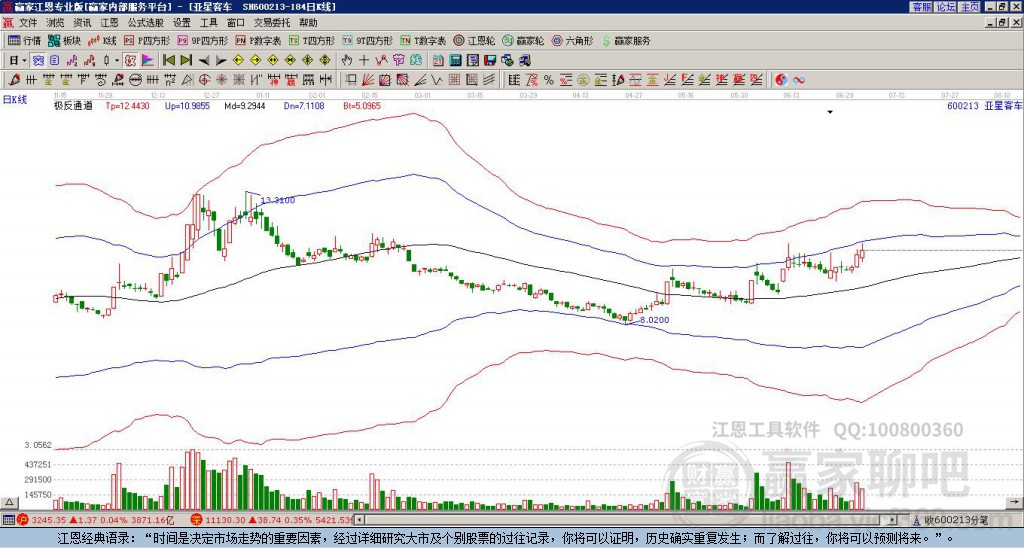Select the circle with horizontal line tool
1024x548 pixels.
click(x=135, y=80)
